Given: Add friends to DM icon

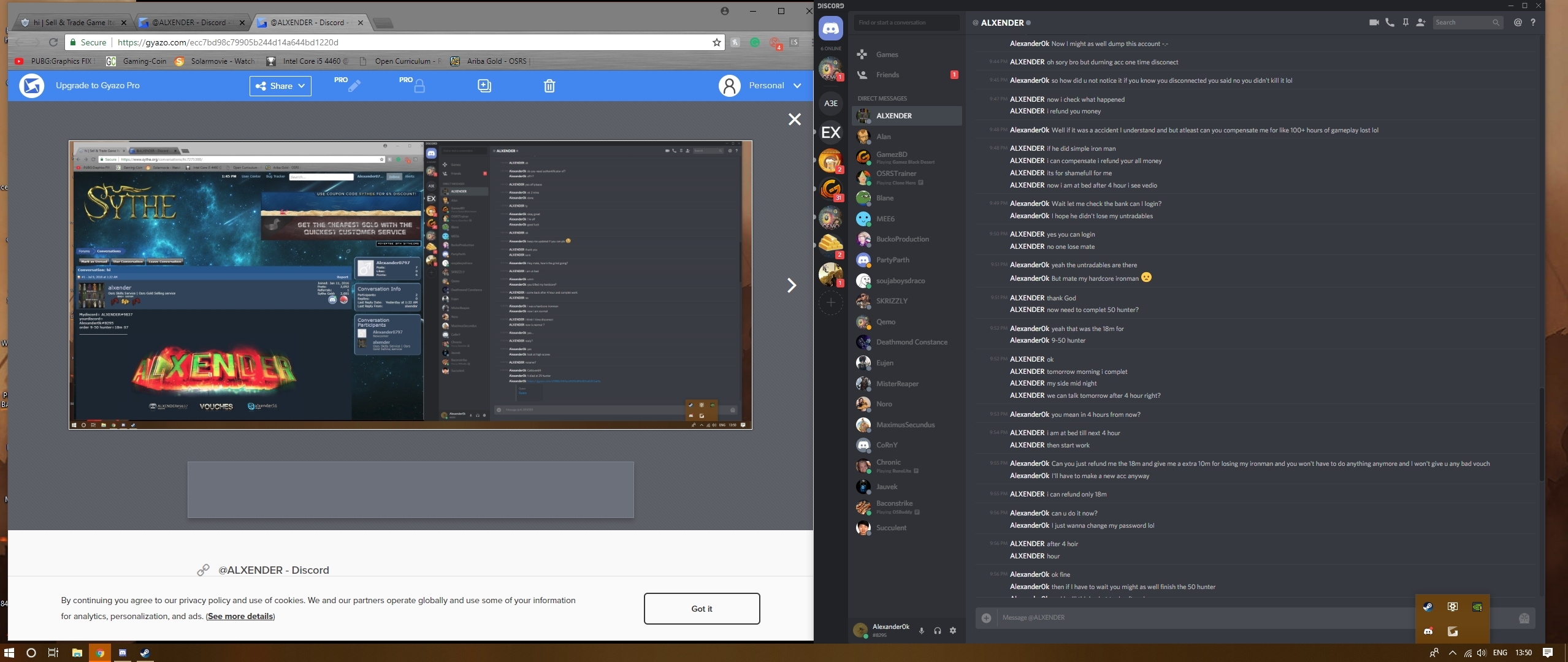Looking at the screenshot, I should tap(1421, 23).
